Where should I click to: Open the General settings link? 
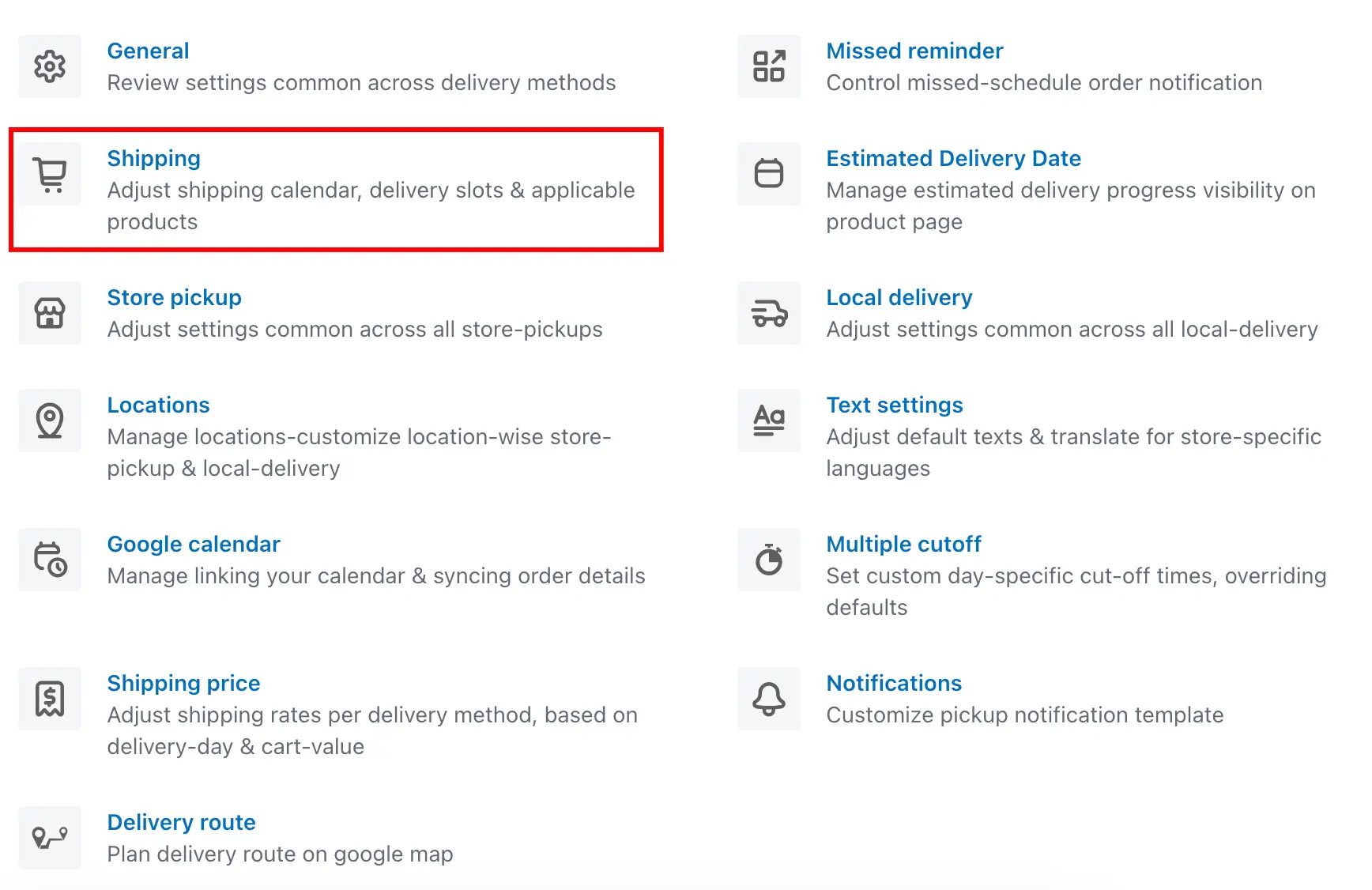tap(148, 51)
